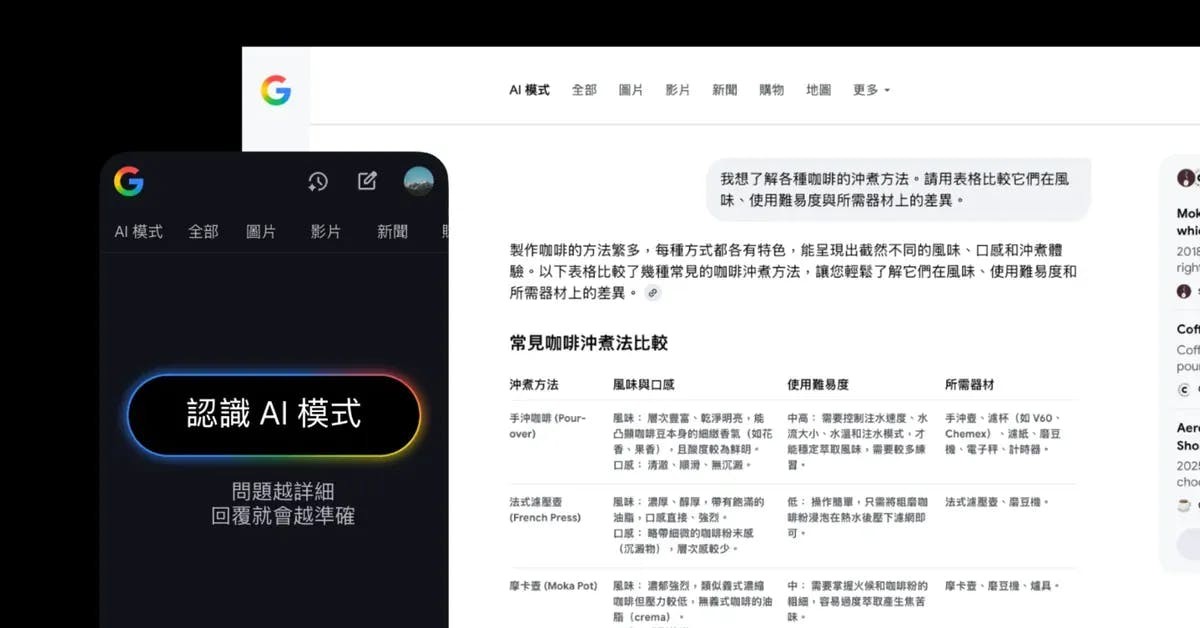The height and width of the screenshot is (628, 1200).
Task: Click the 沖煮方法 column header
Action: click(534, 384)
